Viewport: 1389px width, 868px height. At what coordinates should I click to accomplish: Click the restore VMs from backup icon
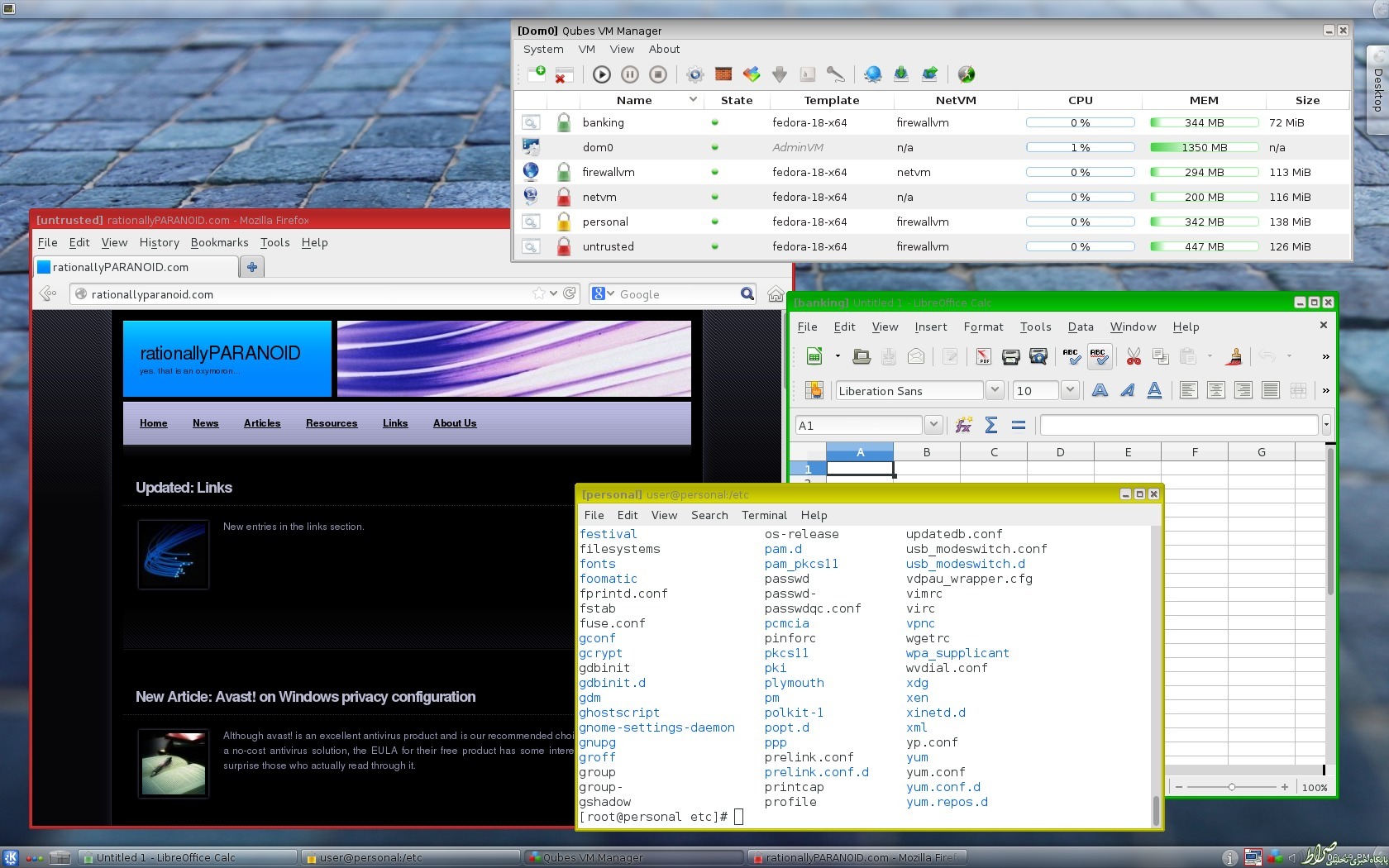coord(901,74)
